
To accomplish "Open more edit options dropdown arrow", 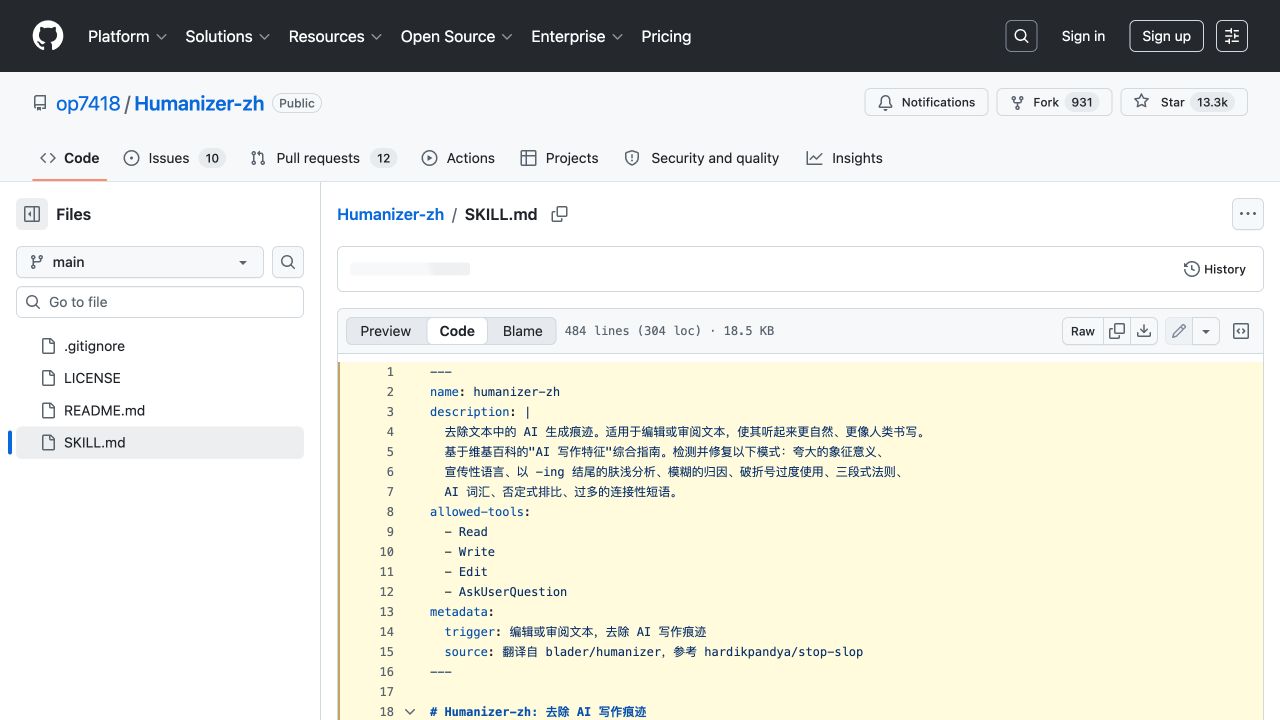I will pyautogui.click(x=1206, y=331).
